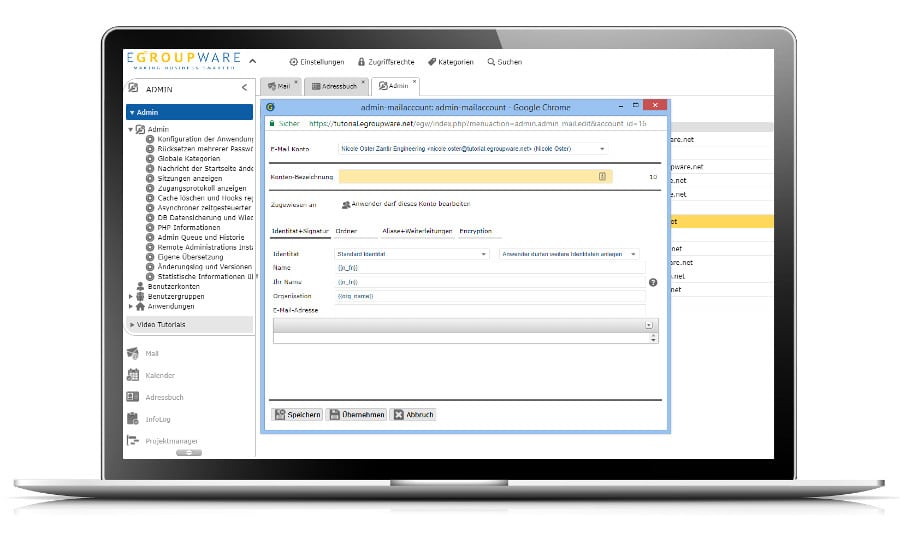Open Kategorien in the top bar
Screen dimensions: 900x538
[x=451, y=62]
